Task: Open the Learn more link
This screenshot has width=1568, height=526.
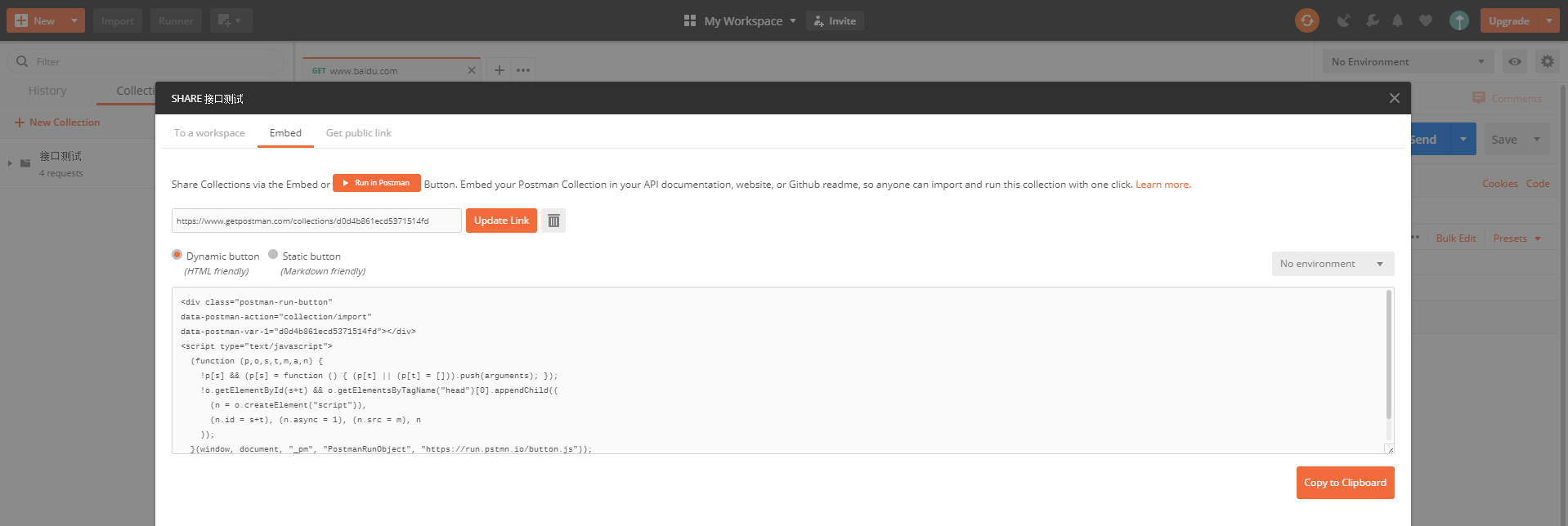Action: pos(1163,185)
